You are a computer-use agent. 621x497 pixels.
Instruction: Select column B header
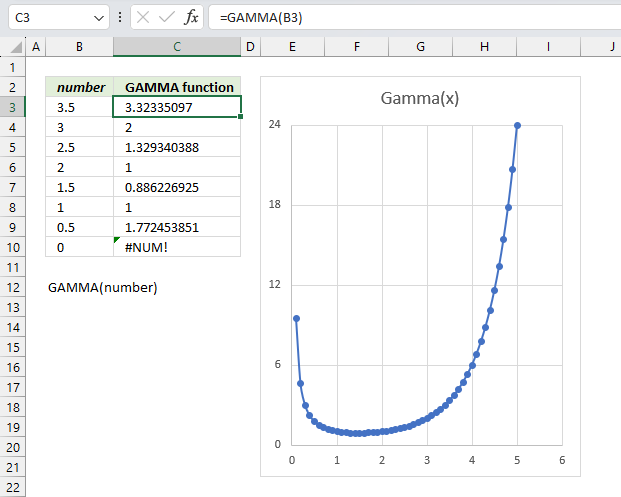click(x=79, y=47)
